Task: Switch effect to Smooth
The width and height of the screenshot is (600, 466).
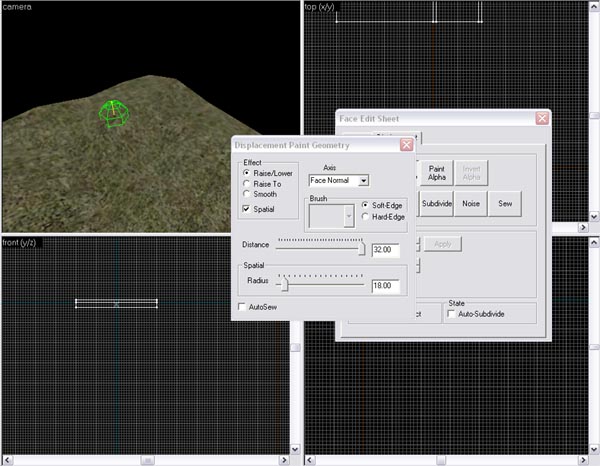Action: tap(247, 194)
